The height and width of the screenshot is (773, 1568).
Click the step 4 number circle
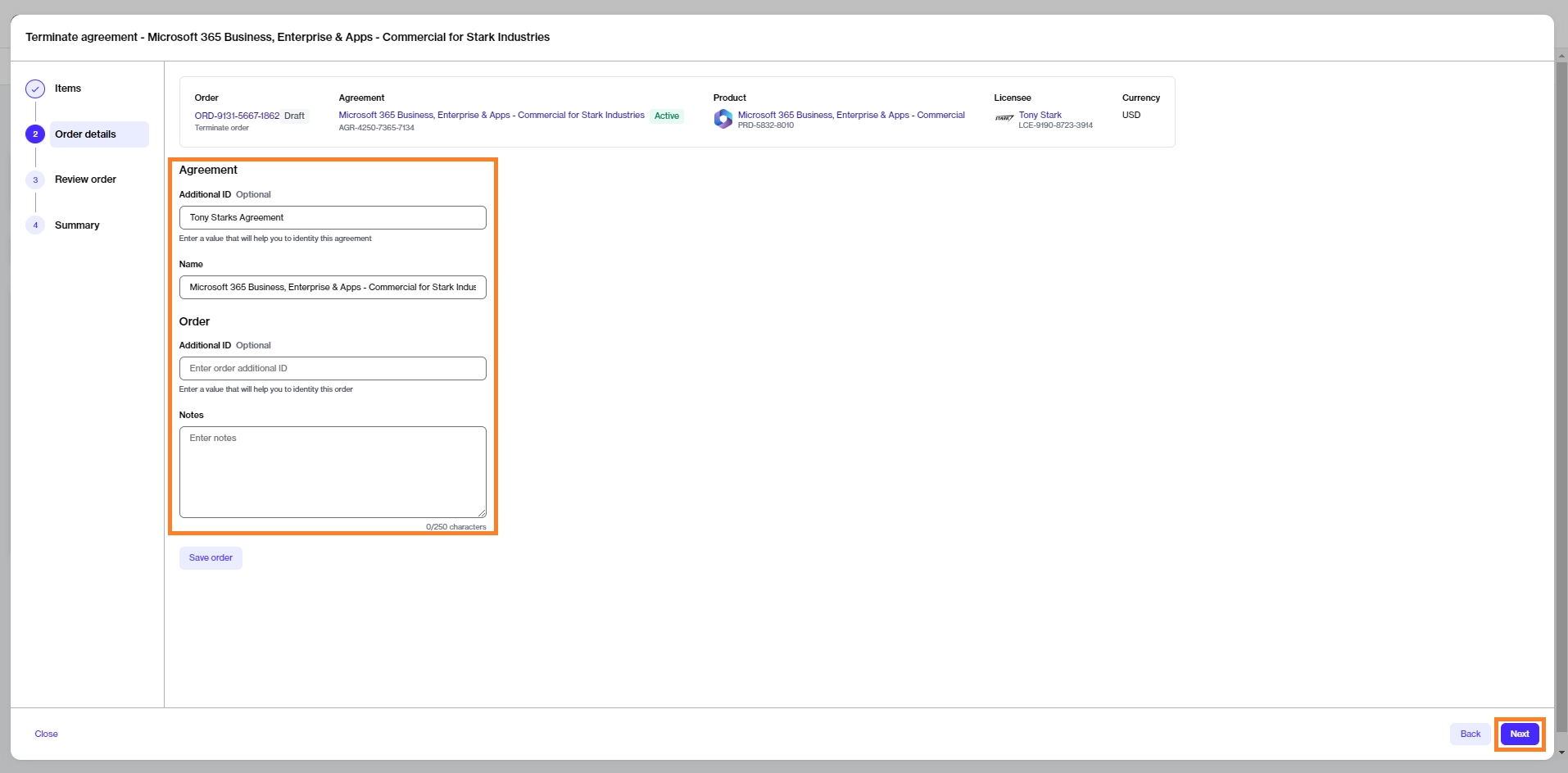(35, 225)
